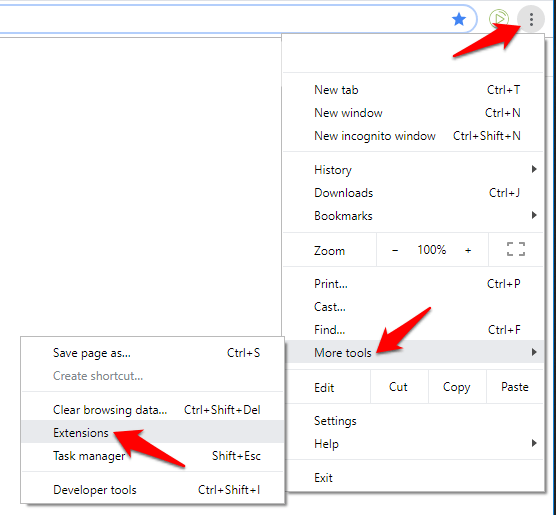Expand the More tools submenu
The height and width of the screenshot is (515, 556).
(413, 352)
